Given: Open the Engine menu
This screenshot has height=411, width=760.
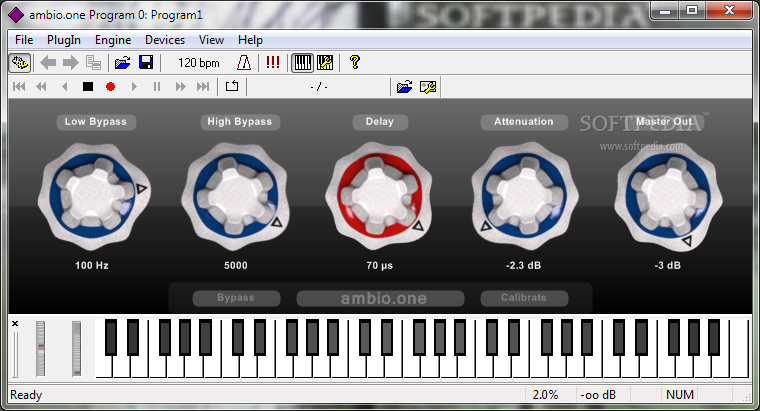Looking at the screenshot, I should coord(113,40).
